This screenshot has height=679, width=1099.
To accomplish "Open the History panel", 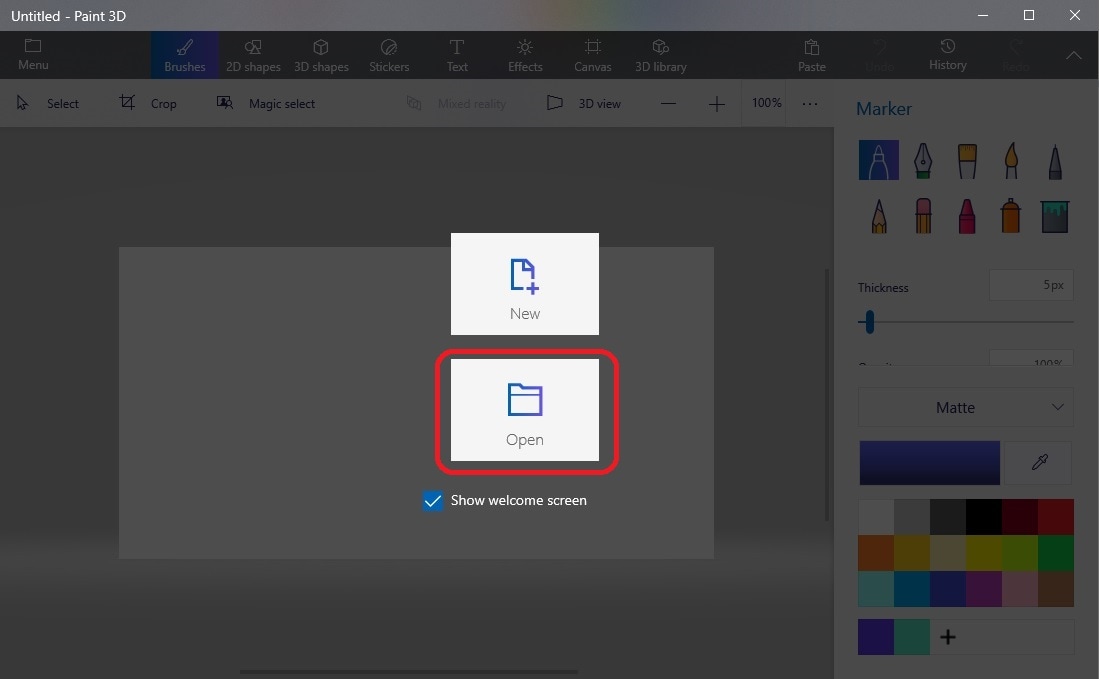I will (x=948, y=55).
